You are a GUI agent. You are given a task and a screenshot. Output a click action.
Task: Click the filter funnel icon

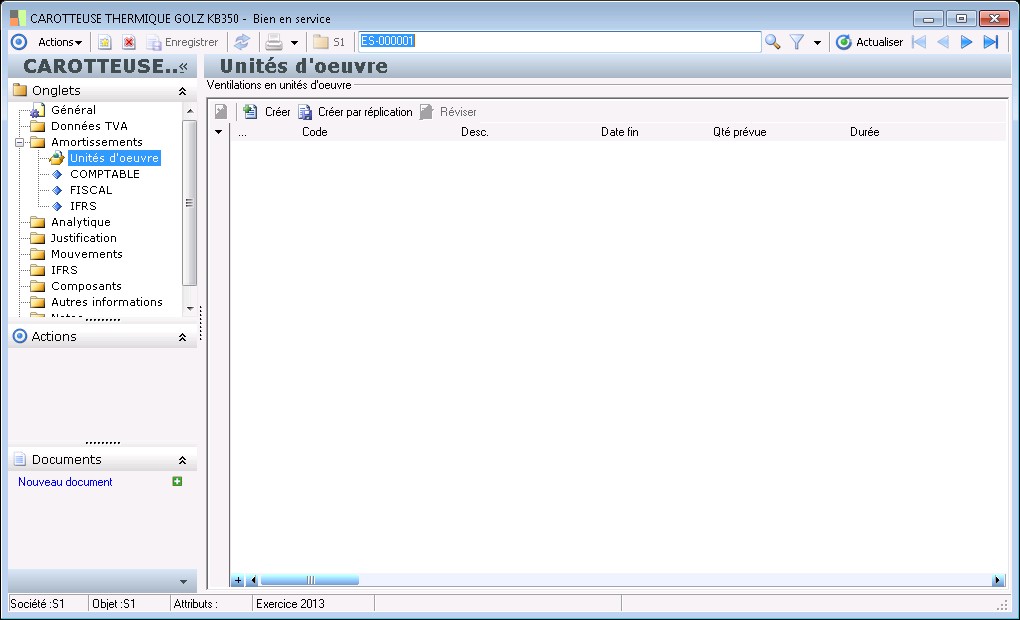coord(796,42)
